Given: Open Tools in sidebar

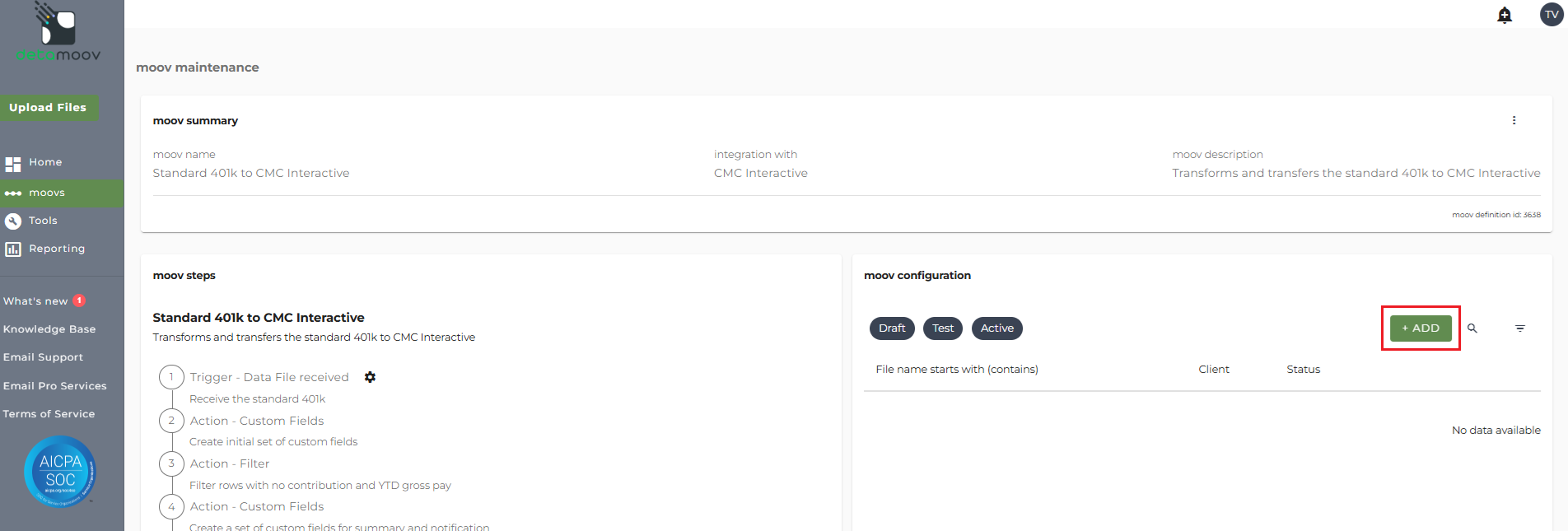Looking at the screenshot, I should pyautogui.click(x=43, y=221).
